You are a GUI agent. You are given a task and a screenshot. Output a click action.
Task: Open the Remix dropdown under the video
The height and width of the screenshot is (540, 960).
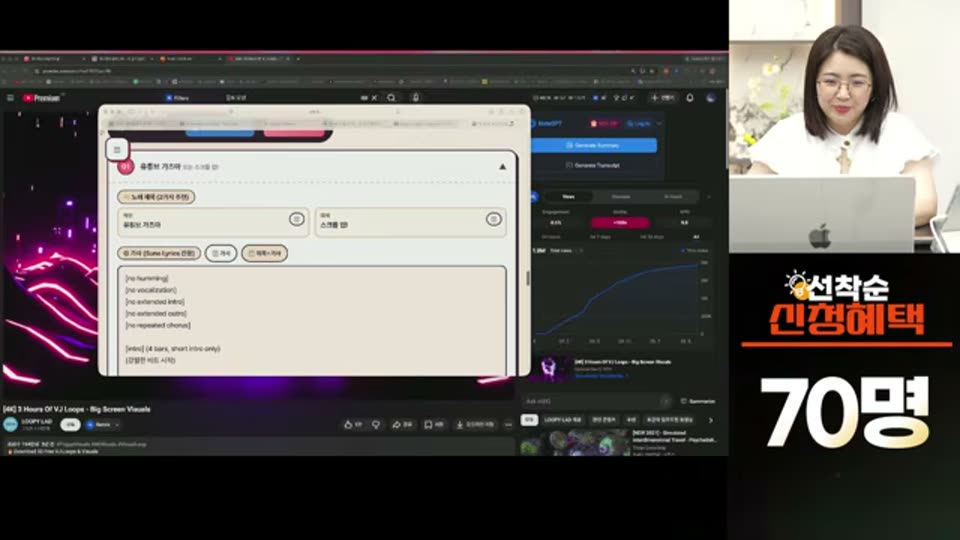tap(102, 424)
